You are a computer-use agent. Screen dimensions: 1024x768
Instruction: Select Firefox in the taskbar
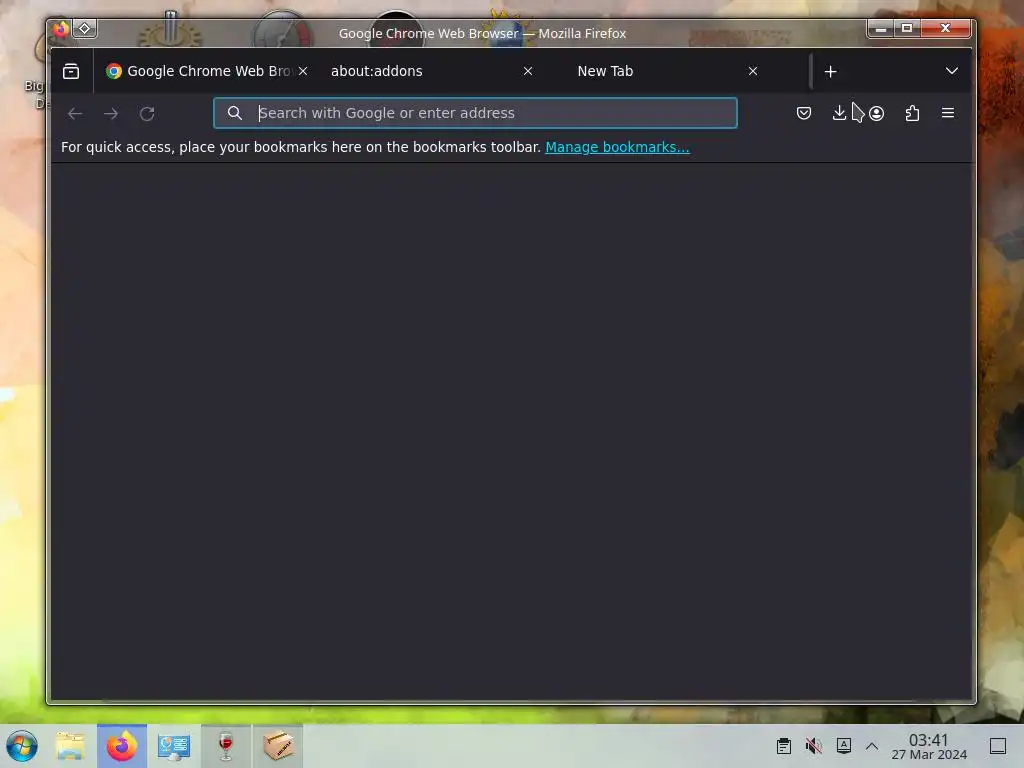(122, 746)
